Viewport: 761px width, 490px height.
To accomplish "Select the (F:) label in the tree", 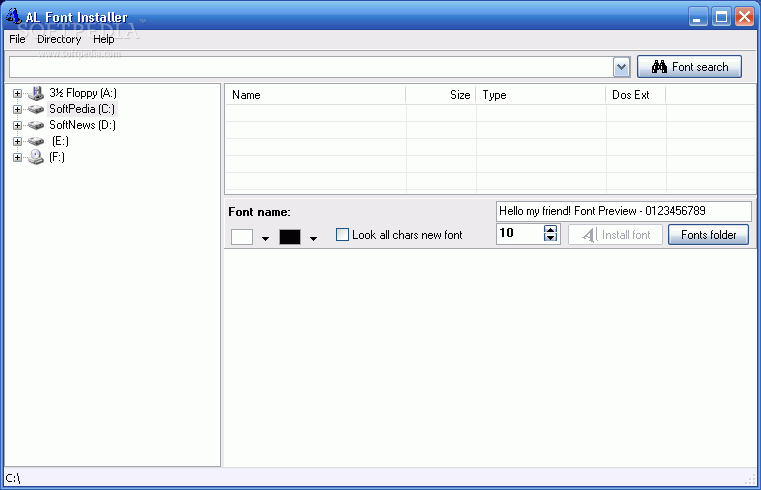I will pos(57,157).
